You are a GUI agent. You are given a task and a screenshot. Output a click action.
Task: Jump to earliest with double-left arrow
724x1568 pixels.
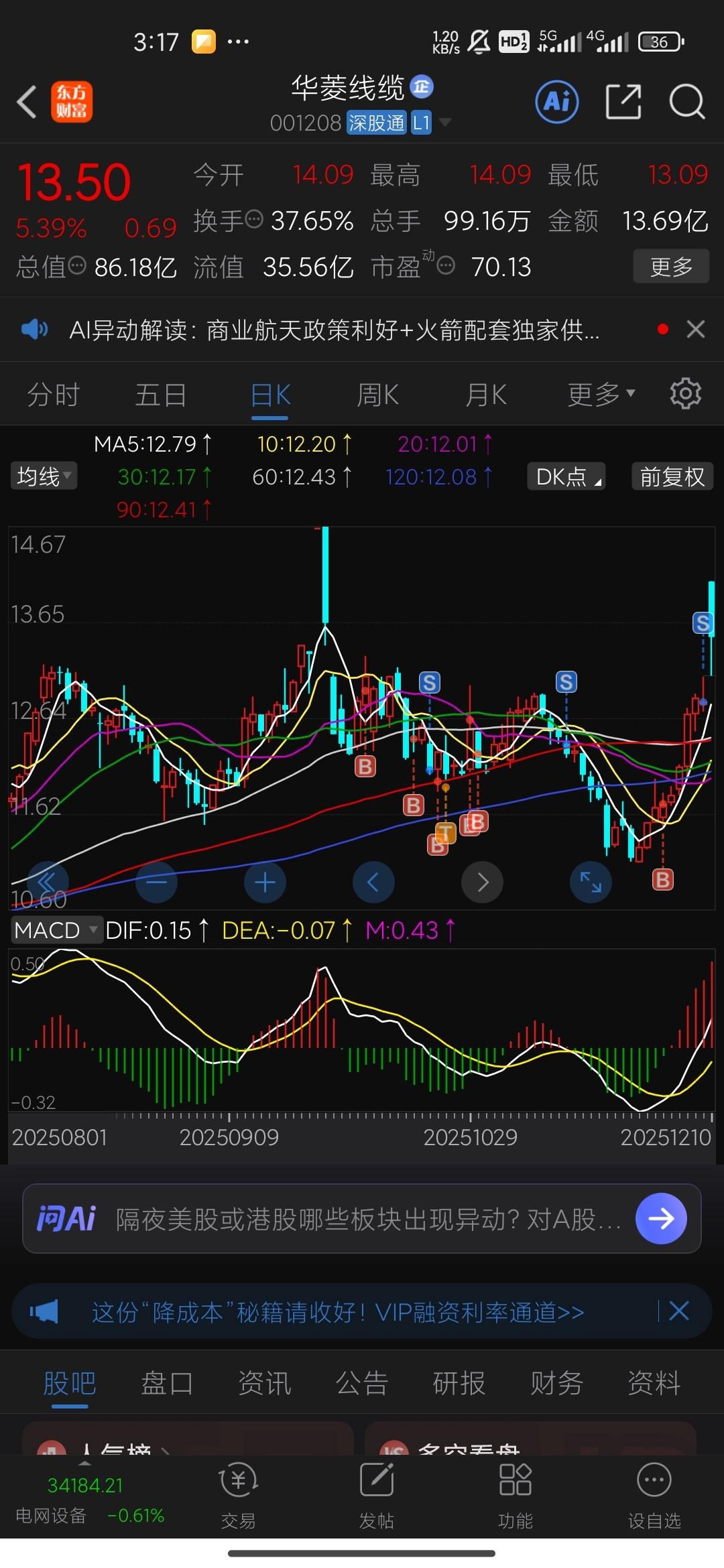point(47,883)
